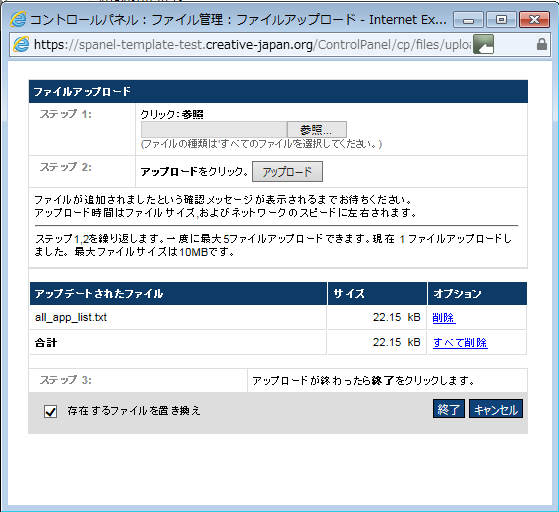Click the Internet Explorer icon in title bar
The image size is (559, 512).
(18, 19)
